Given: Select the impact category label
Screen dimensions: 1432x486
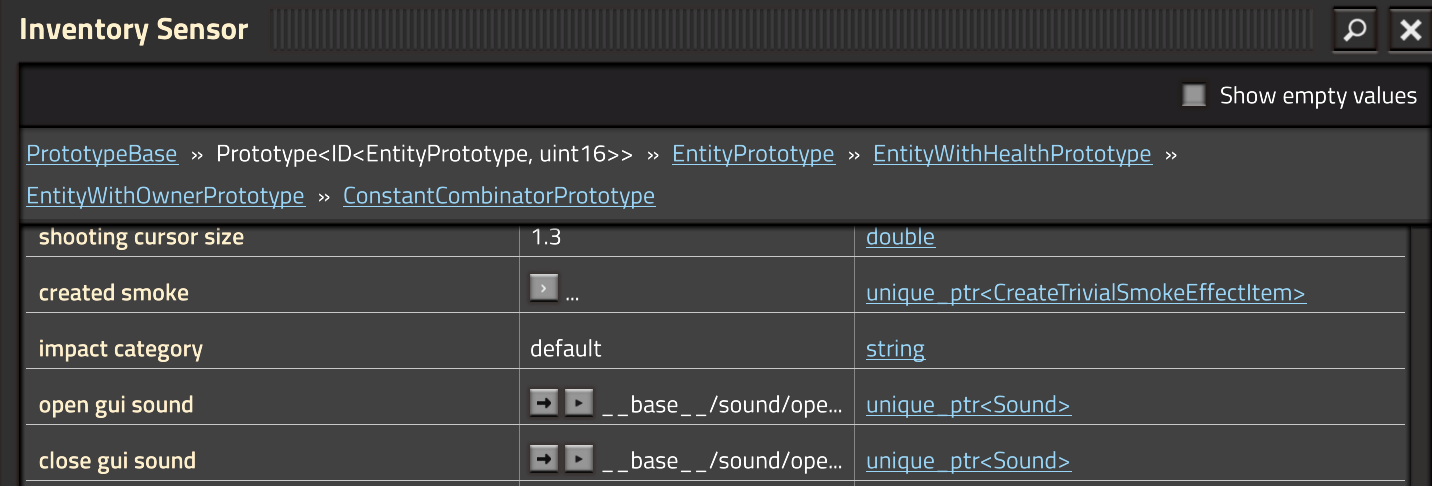Looking at the screenshot, I should tap(120, 349).
